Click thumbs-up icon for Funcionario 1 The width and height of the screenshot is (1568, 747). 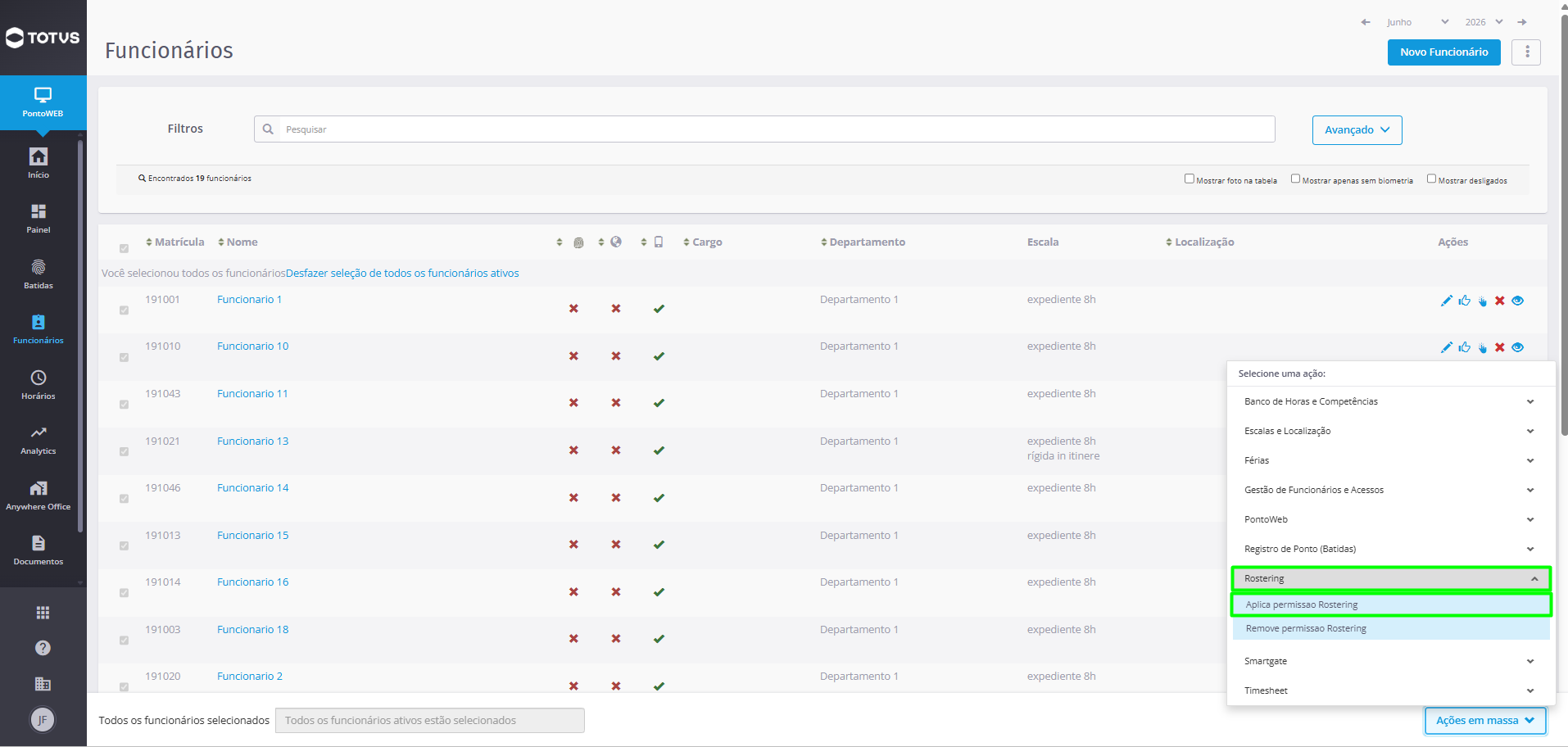pyautogui.click(x=1464, y=301)
